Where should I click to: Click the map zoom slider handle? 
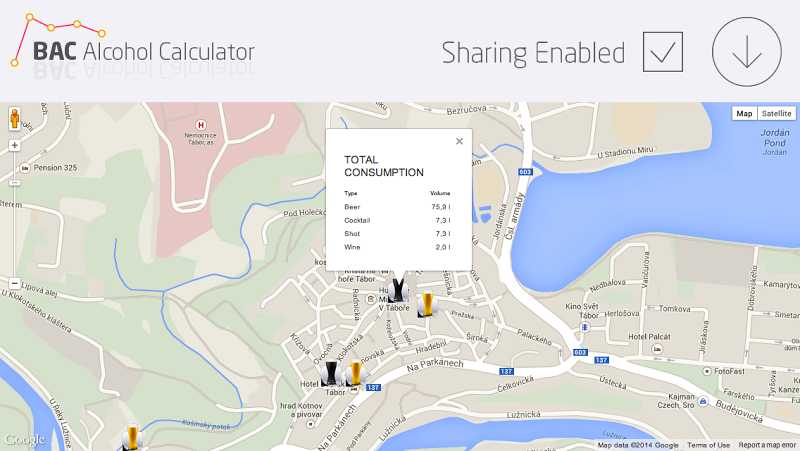pyautogui.click(x=15, y=183)
